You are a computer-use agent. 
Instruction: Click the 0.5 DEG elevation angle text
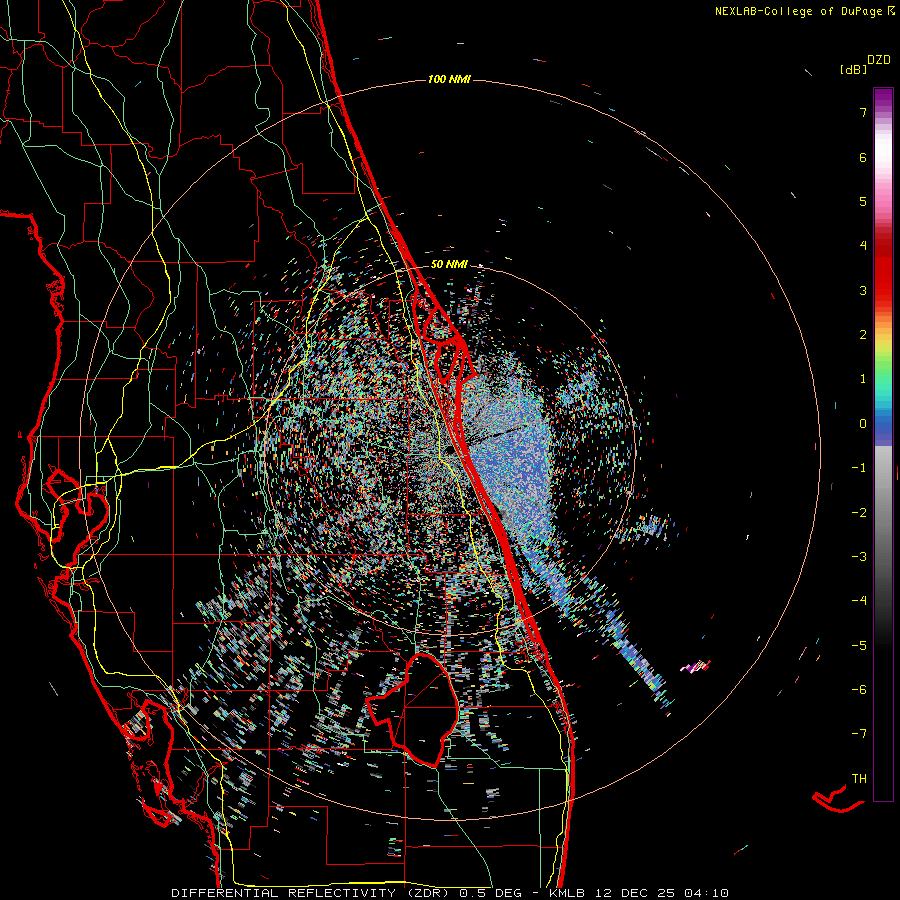click(490, 893)
